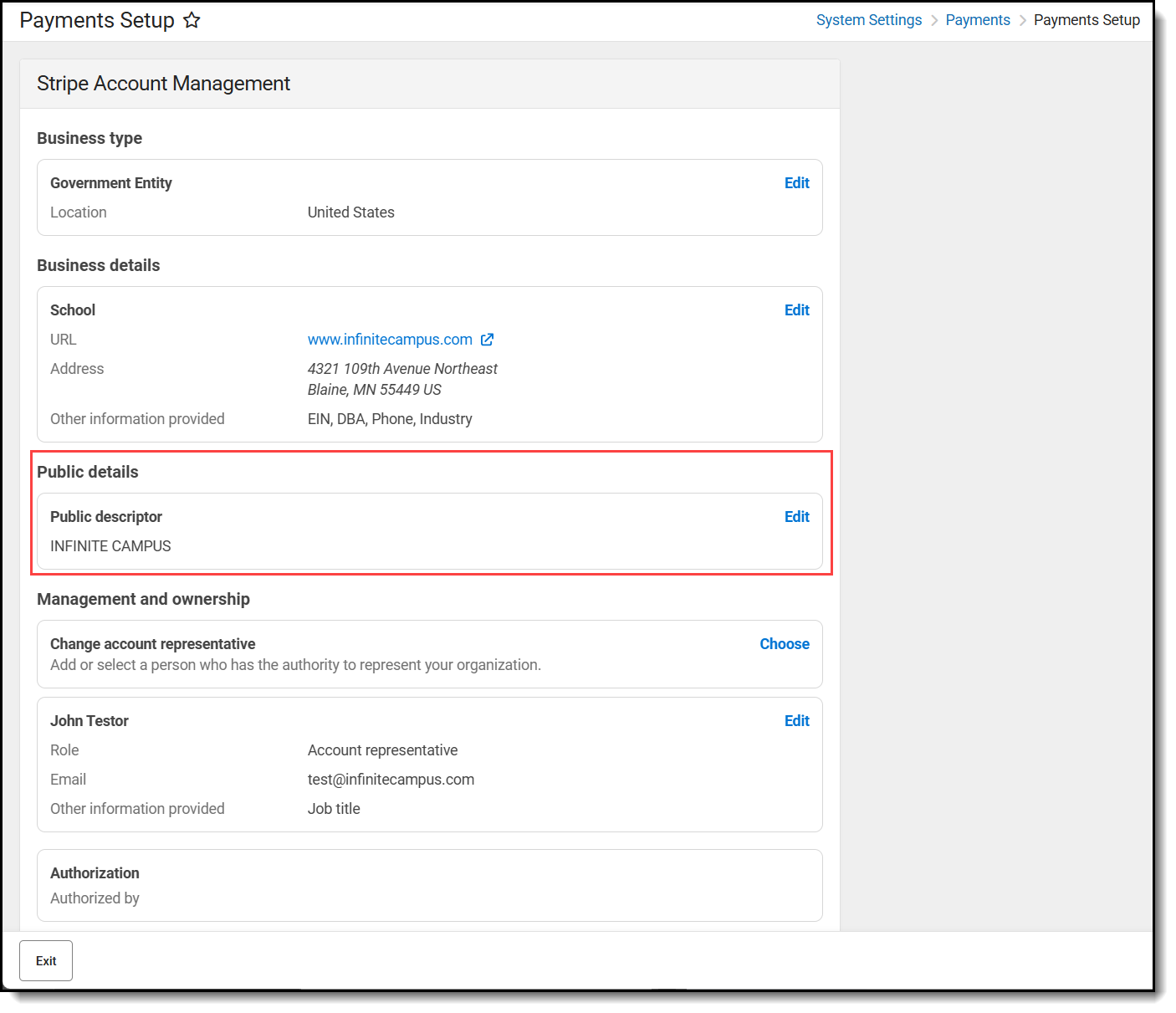The image size is (1176, 1013).
Task: Select the email test@infinitecampus.com
Action: [391, 780]
